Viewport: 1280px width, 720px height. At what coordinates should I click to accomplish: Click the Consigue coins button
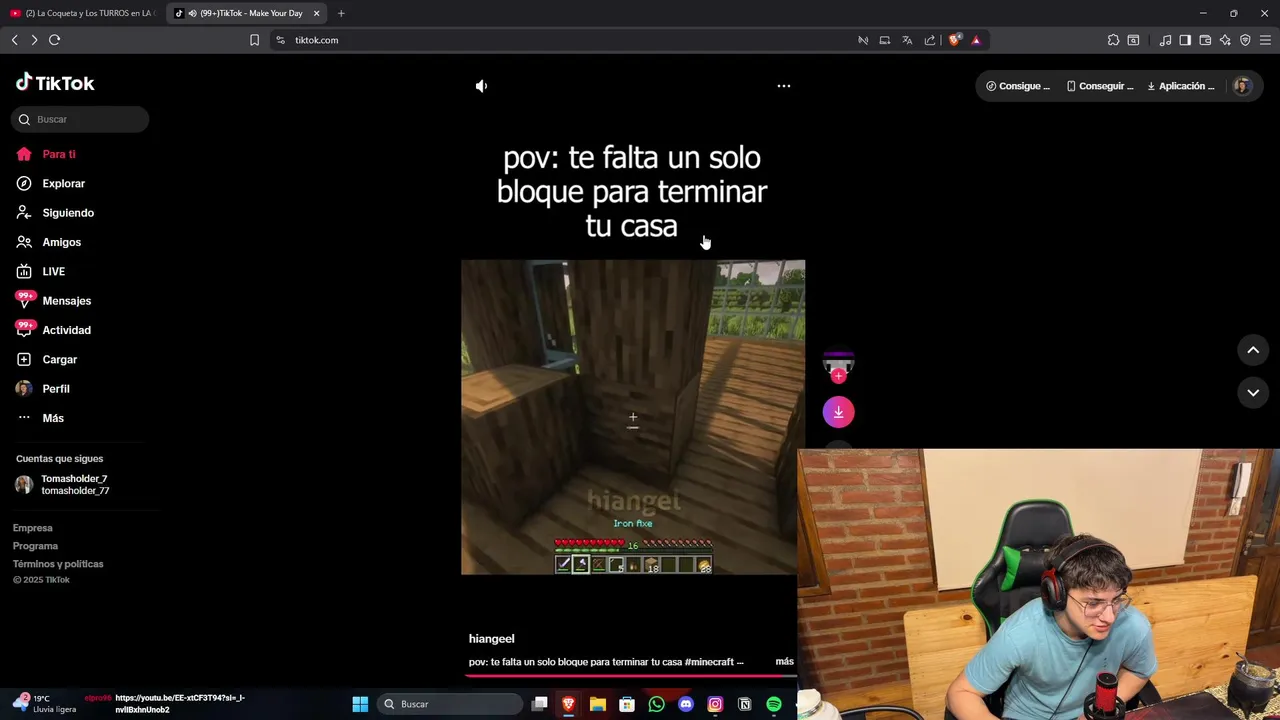click(x=1018, y=86)
